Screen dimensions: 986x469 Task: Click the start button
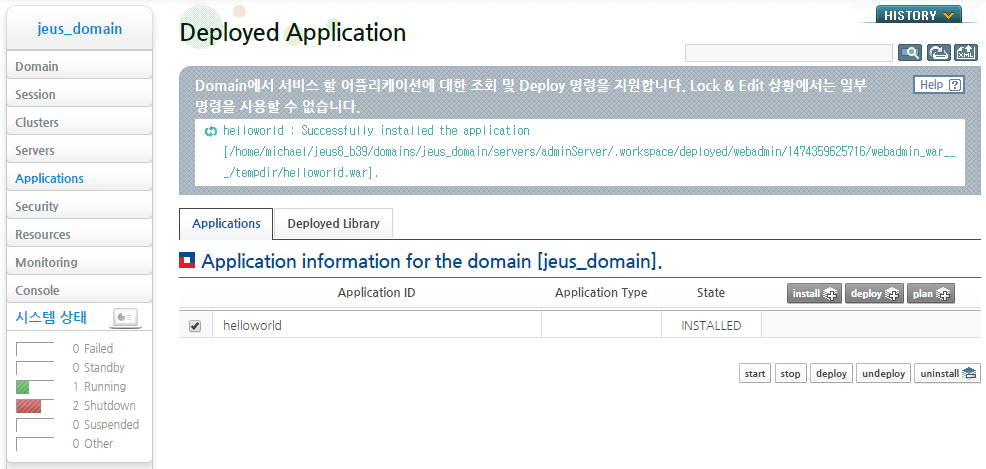[x=755, y=373]
